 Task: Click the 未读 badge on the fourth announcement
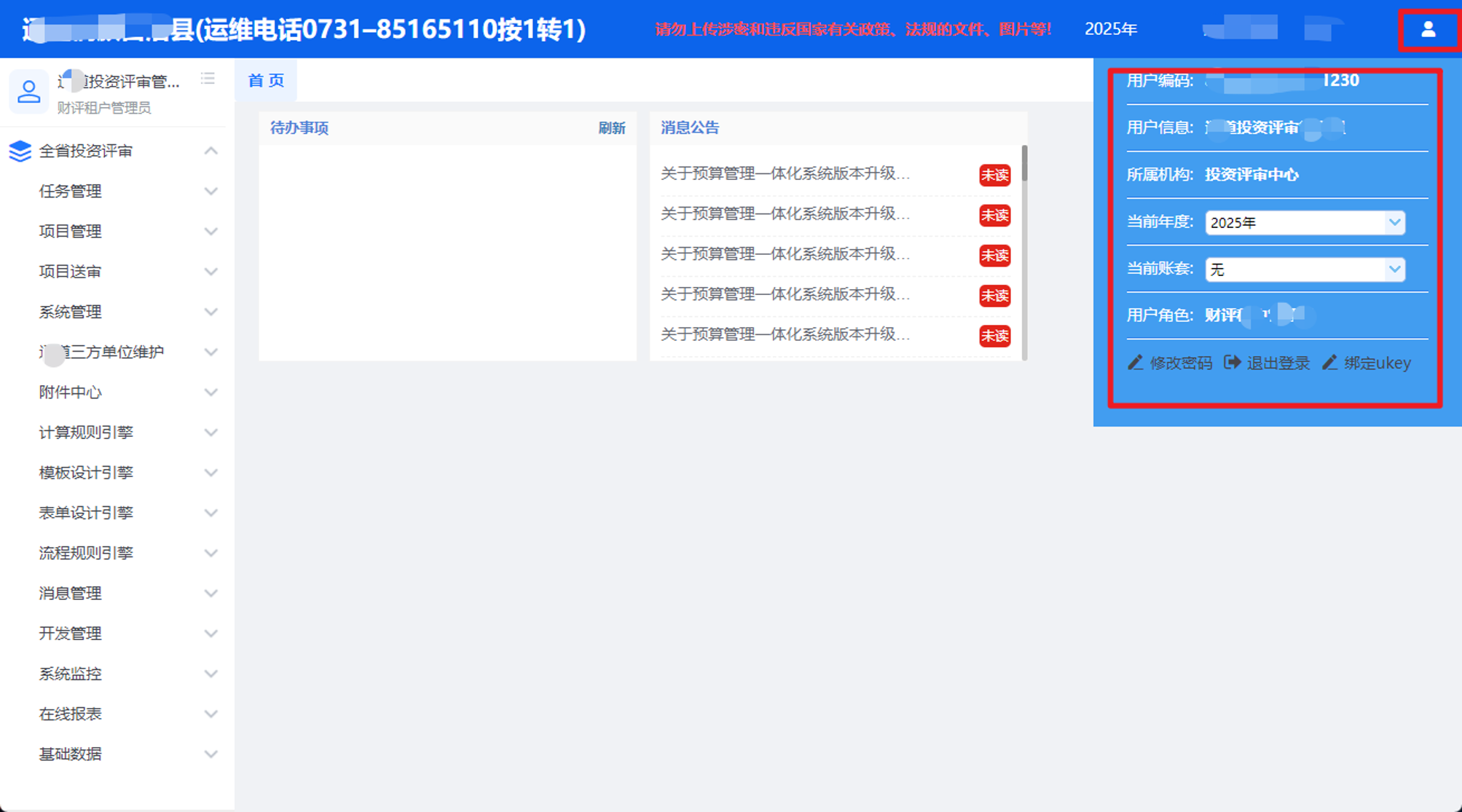pos(994,296)
